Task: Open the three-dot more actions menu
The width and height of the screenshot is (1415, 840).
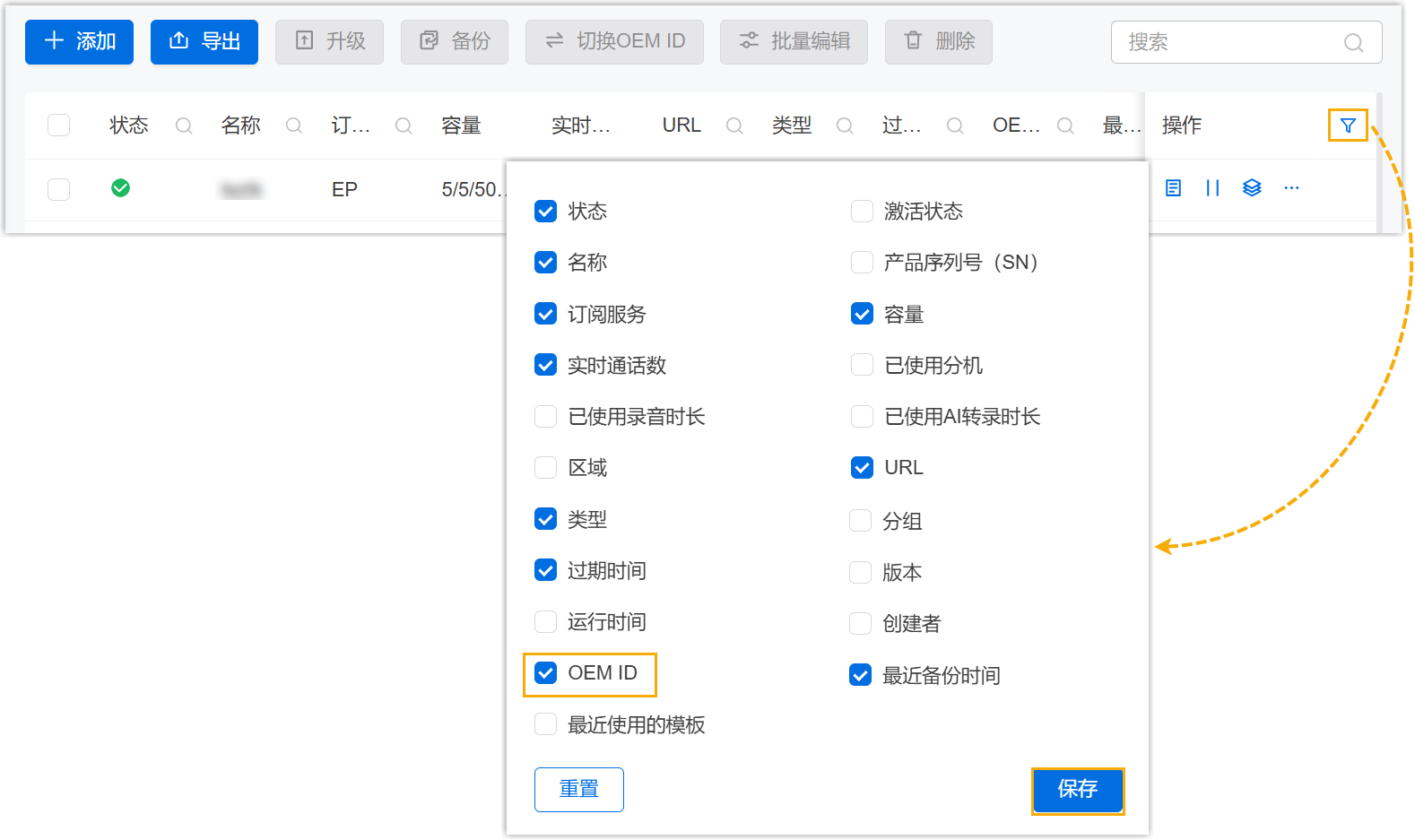Action: (x=1291, y=188)
